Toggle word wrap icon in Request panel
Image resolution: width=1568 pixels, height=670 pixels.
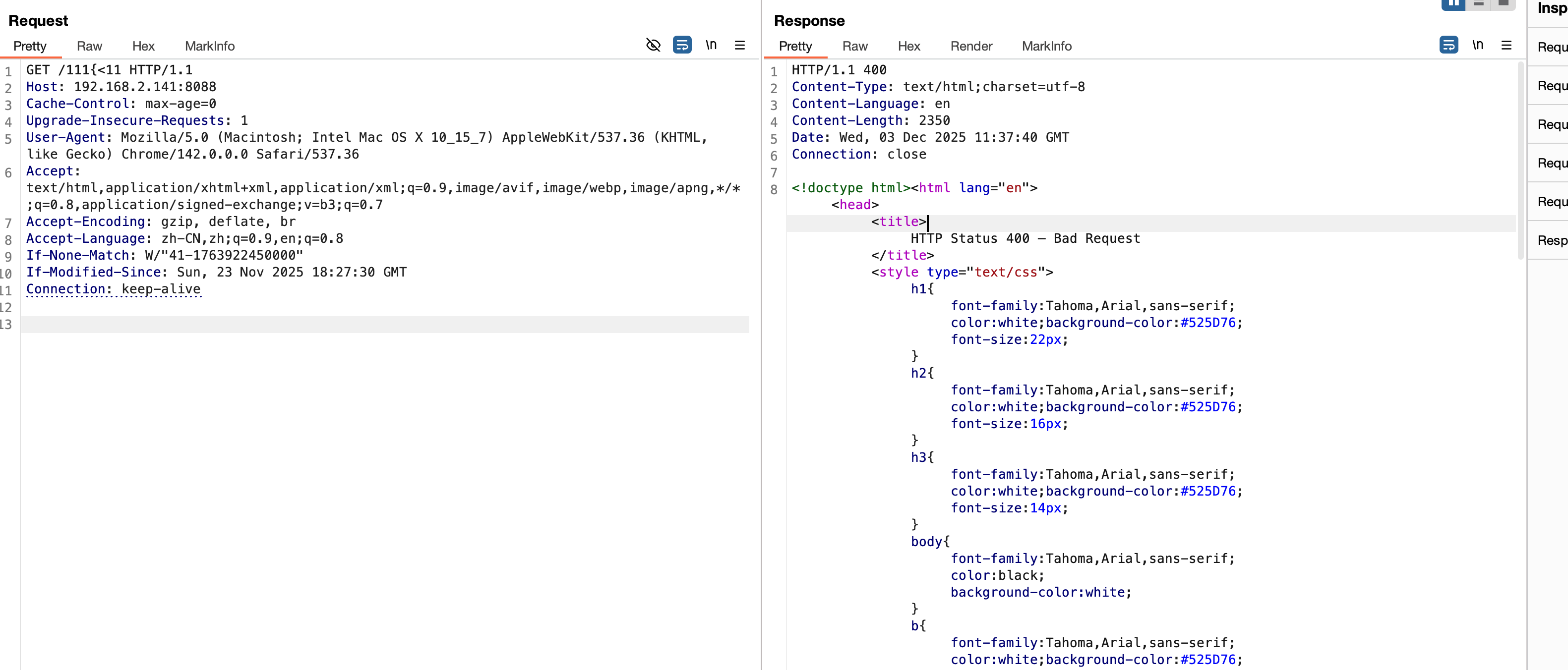[x=682, y=45]
